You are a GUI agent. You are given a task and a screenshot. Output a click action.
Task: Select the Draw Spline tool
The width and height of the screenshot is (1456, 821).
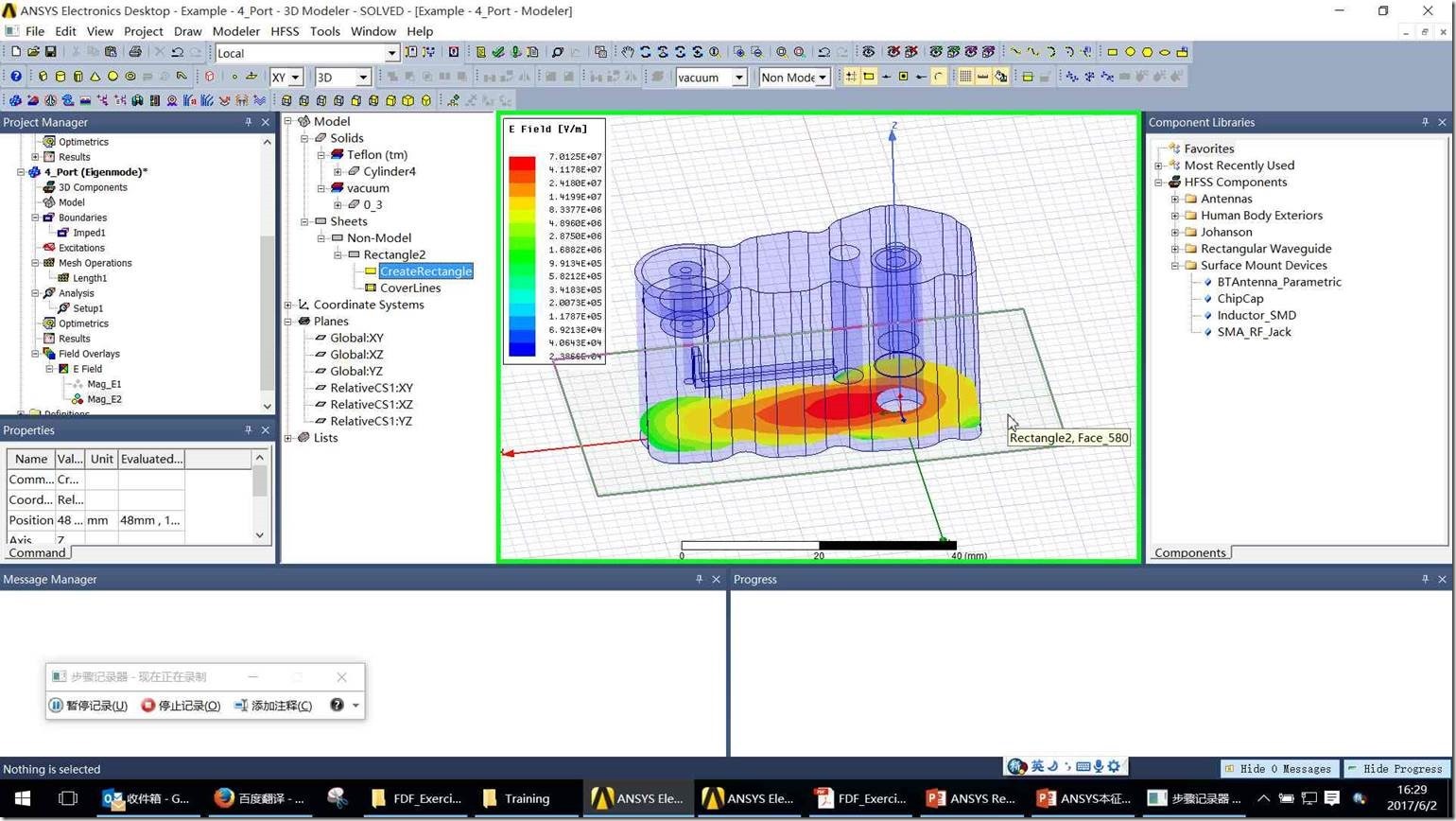pyautogui.click(x=1033, y=52)
